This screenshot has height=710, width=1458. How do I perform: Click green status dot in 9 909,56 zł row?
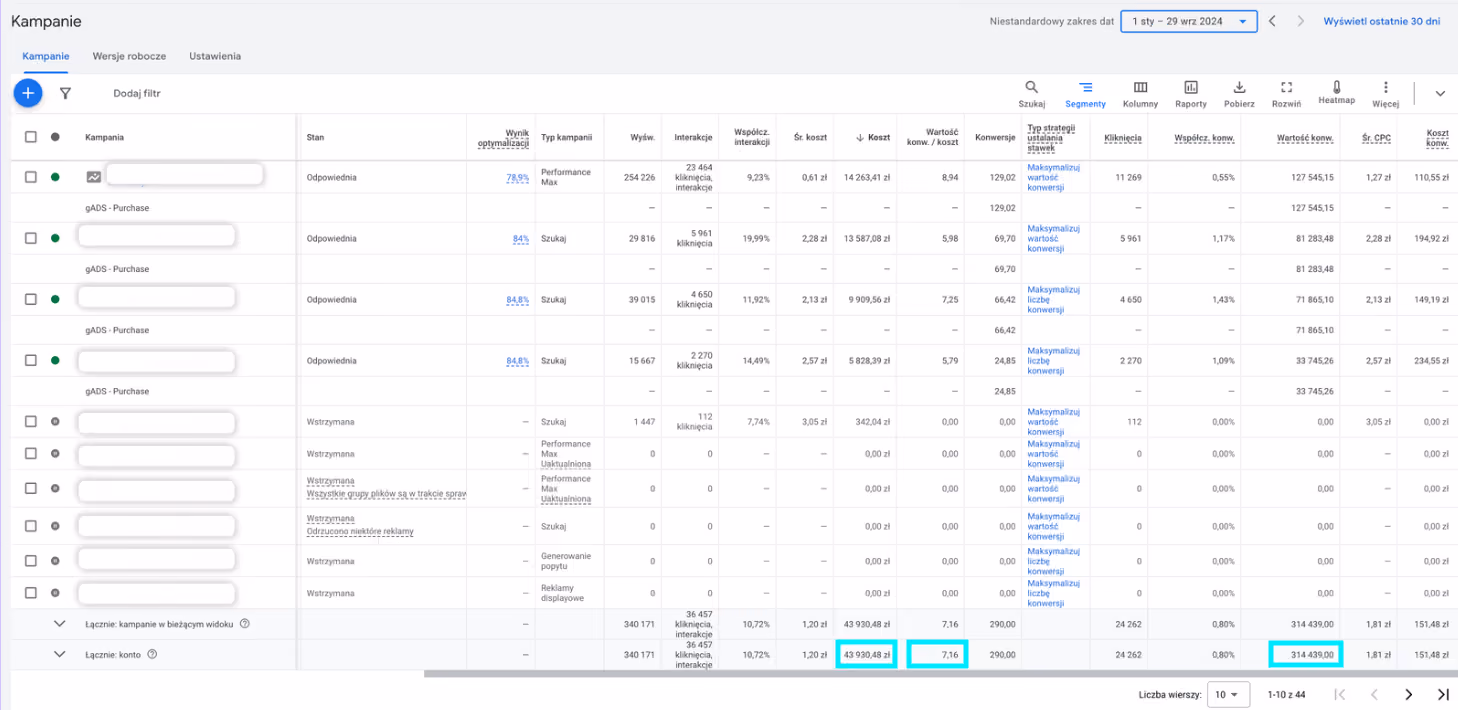tap(55, 299)
